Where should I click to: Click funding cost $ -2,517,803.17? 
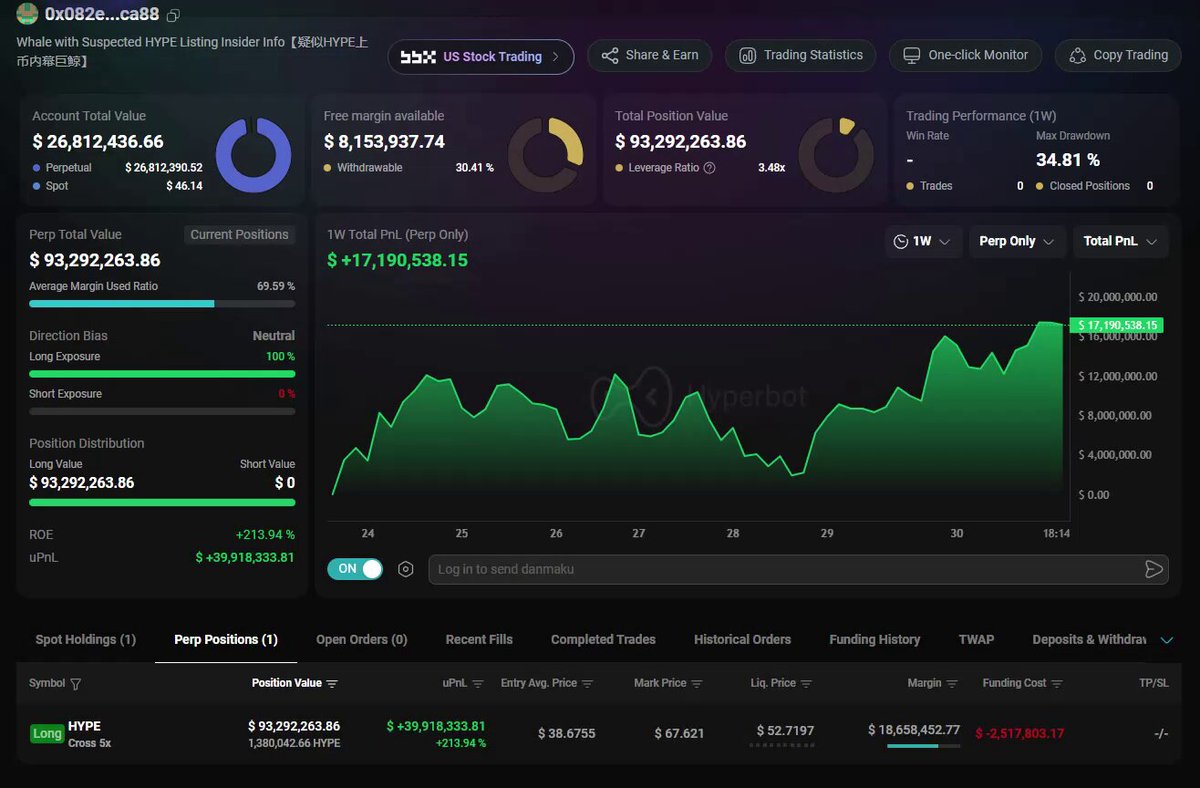1019,733
